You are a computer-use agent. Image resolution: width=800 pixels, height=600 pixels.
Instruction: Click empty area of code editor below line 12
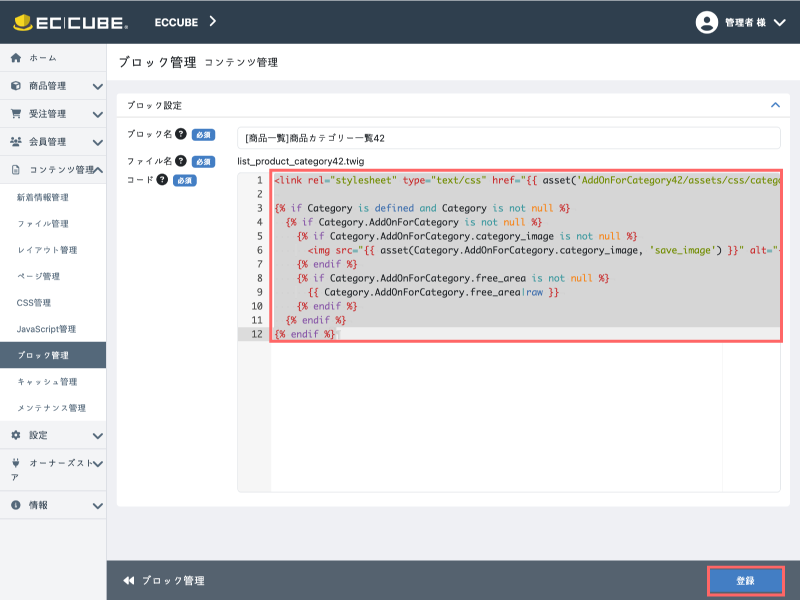point(496,416)
